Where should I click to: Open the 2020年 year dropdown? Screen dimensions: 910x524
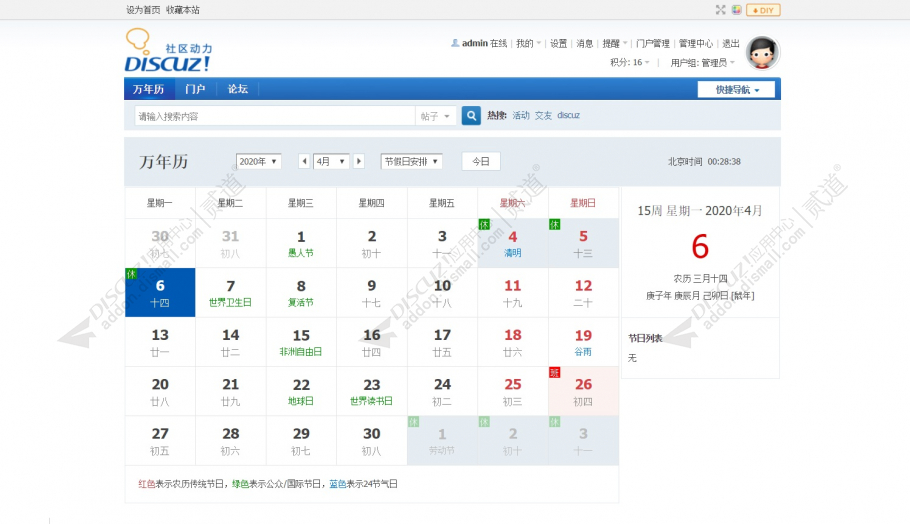pos(258,161)
